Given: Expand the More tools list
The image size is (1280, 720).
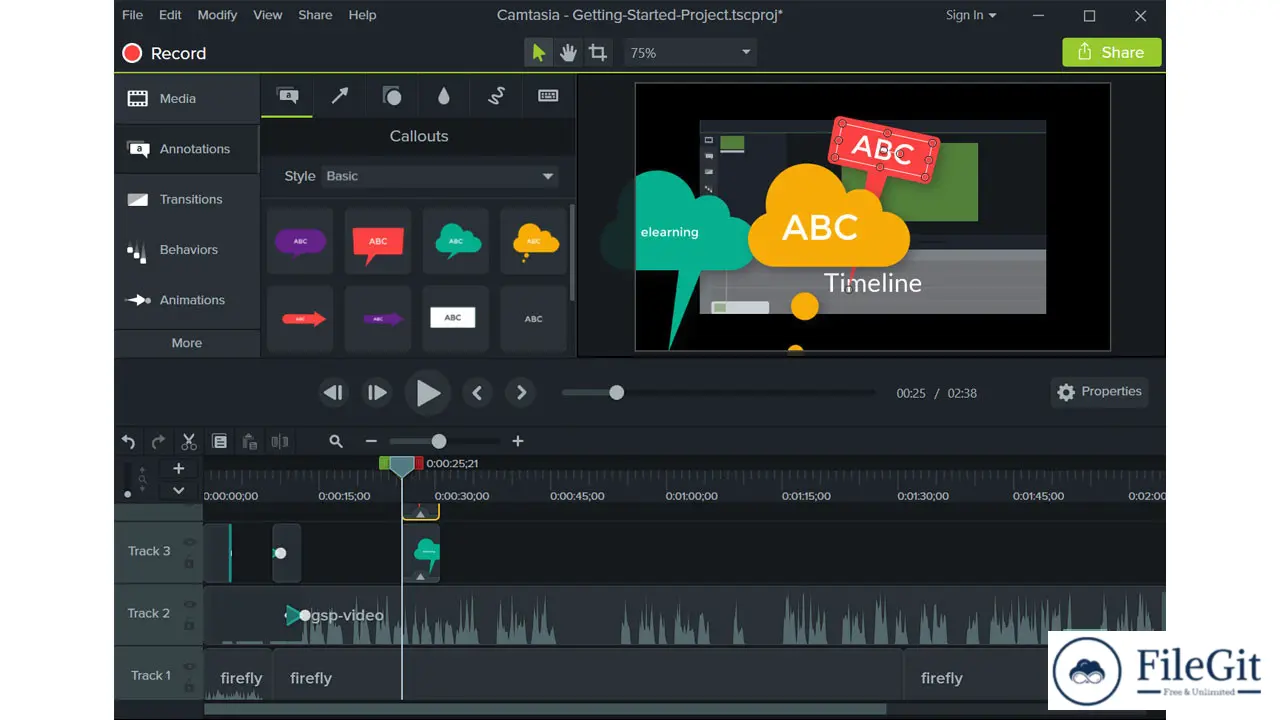Looking at the screenshot, I should pos(187,343).
